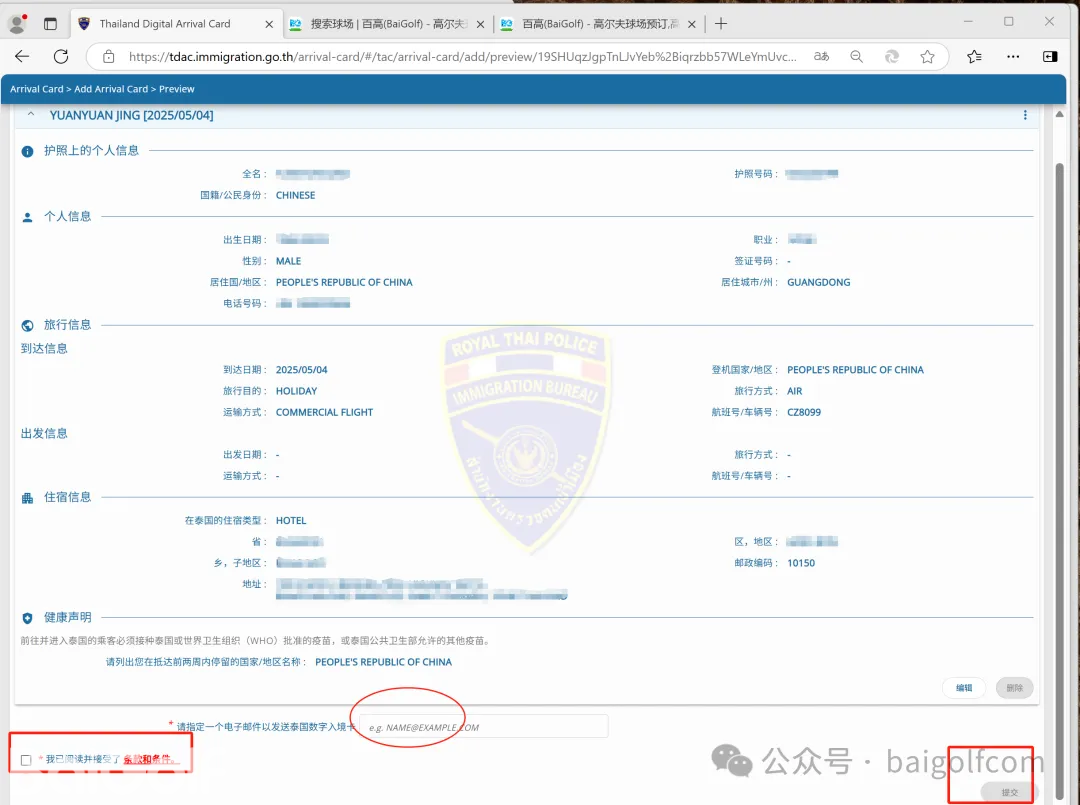The width and height of the screenshot is (1080, 805).
Task: Click the 编辑 edit button
Action: coord(964,688)
